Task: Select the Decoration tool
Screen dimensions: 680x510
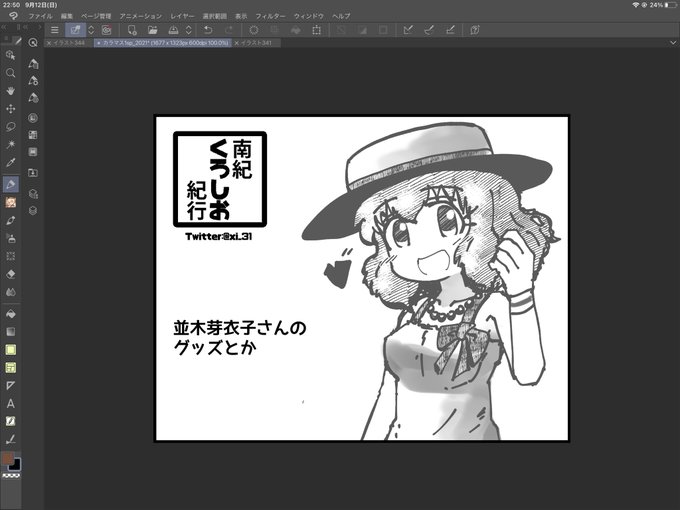Action: pyautogui.click(x=10, y=256)
